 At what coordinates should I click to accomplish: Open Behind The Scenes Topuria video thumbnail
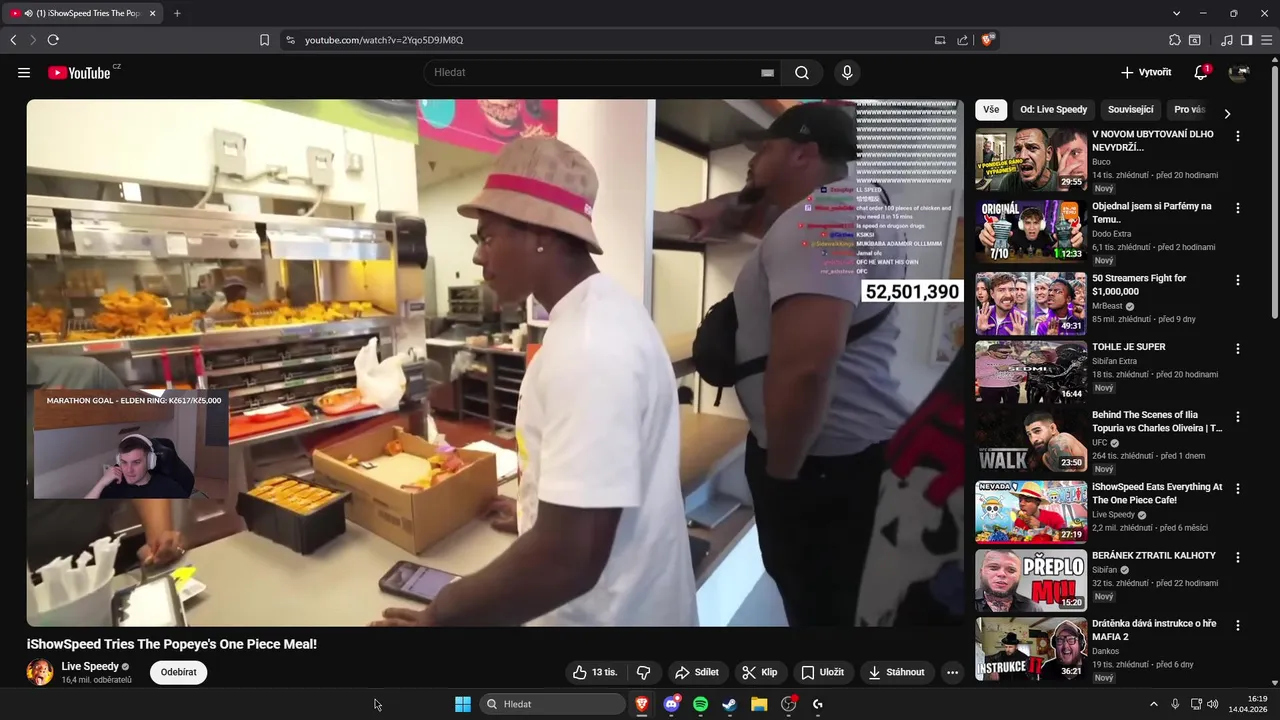(1031, 440)
